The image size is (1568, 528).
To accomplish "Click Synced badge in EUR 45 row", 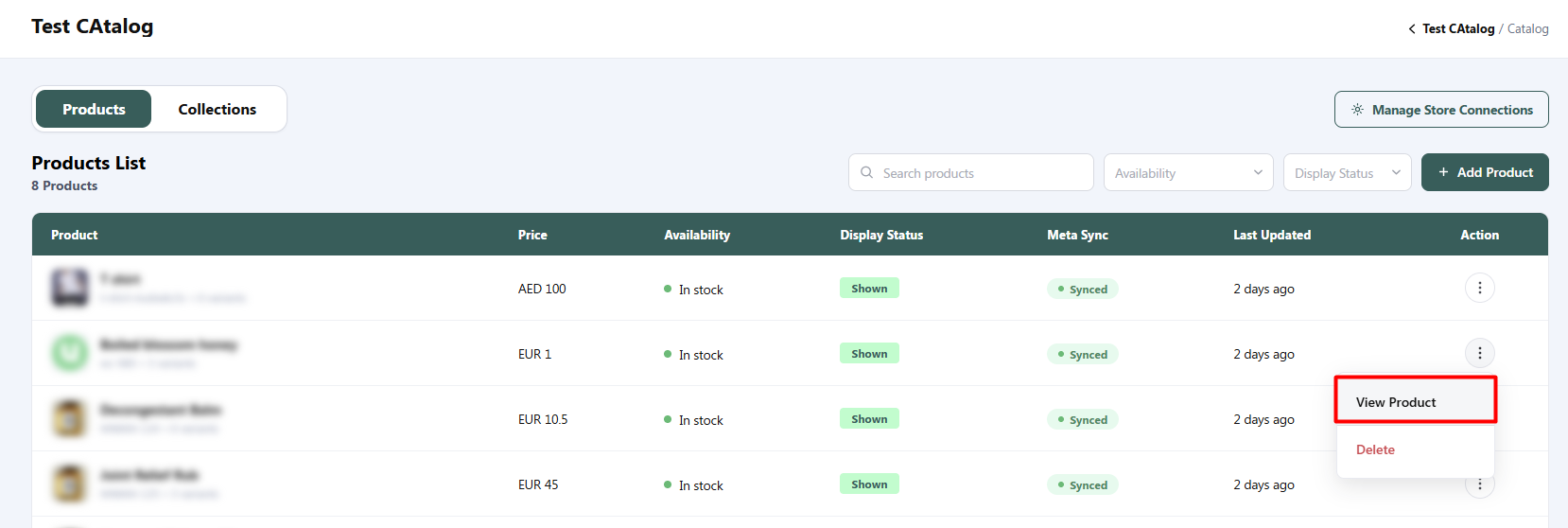I will [1082, 484].
